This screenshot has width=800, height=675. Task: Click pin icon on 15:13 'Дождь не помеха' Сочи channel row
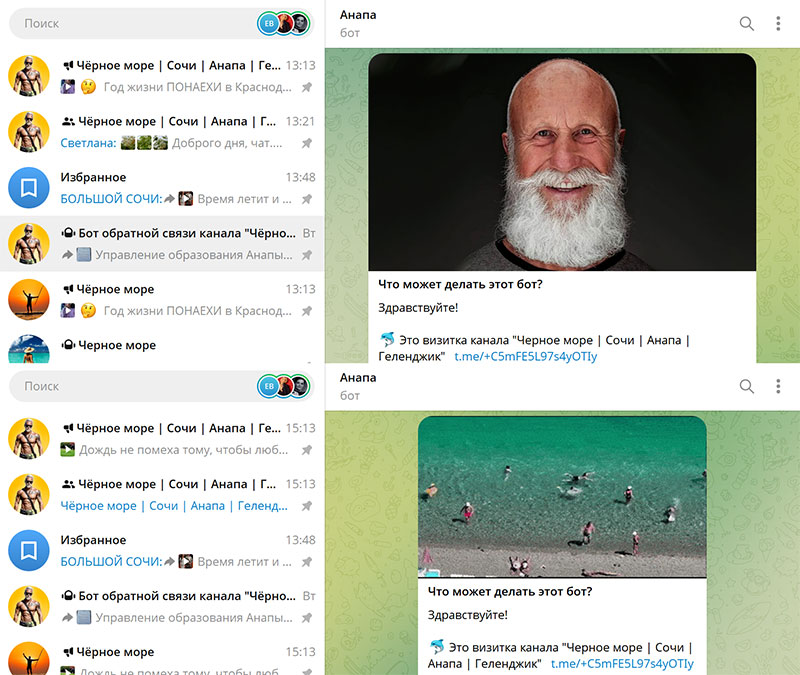coord(307,450)
